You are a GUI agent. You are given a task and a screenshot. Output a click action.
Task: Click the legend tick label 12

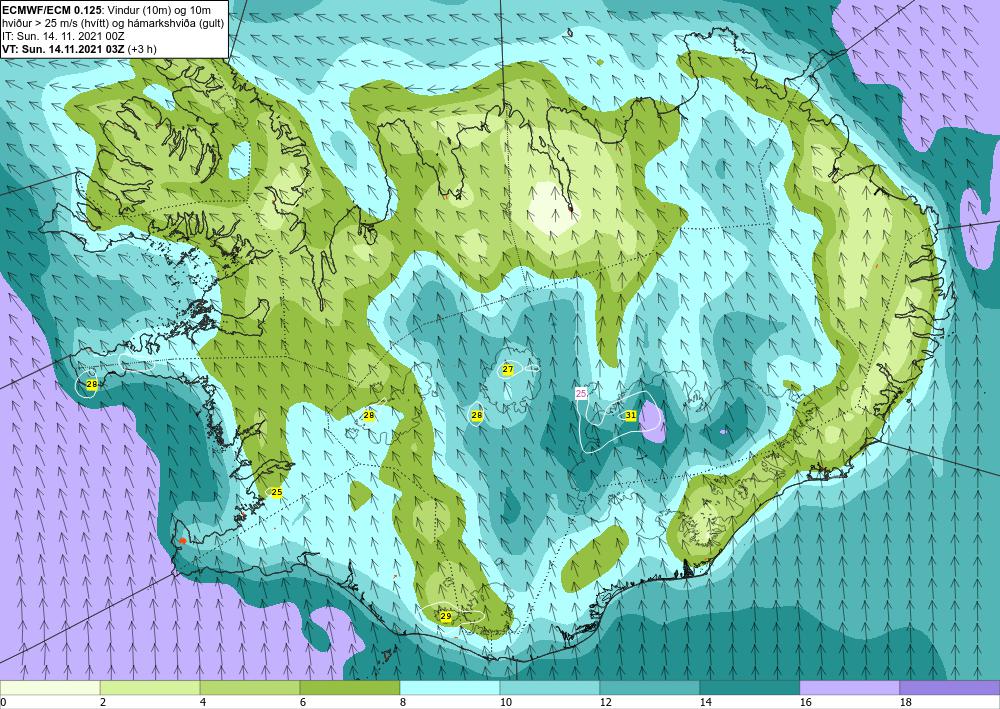point(605,702)
